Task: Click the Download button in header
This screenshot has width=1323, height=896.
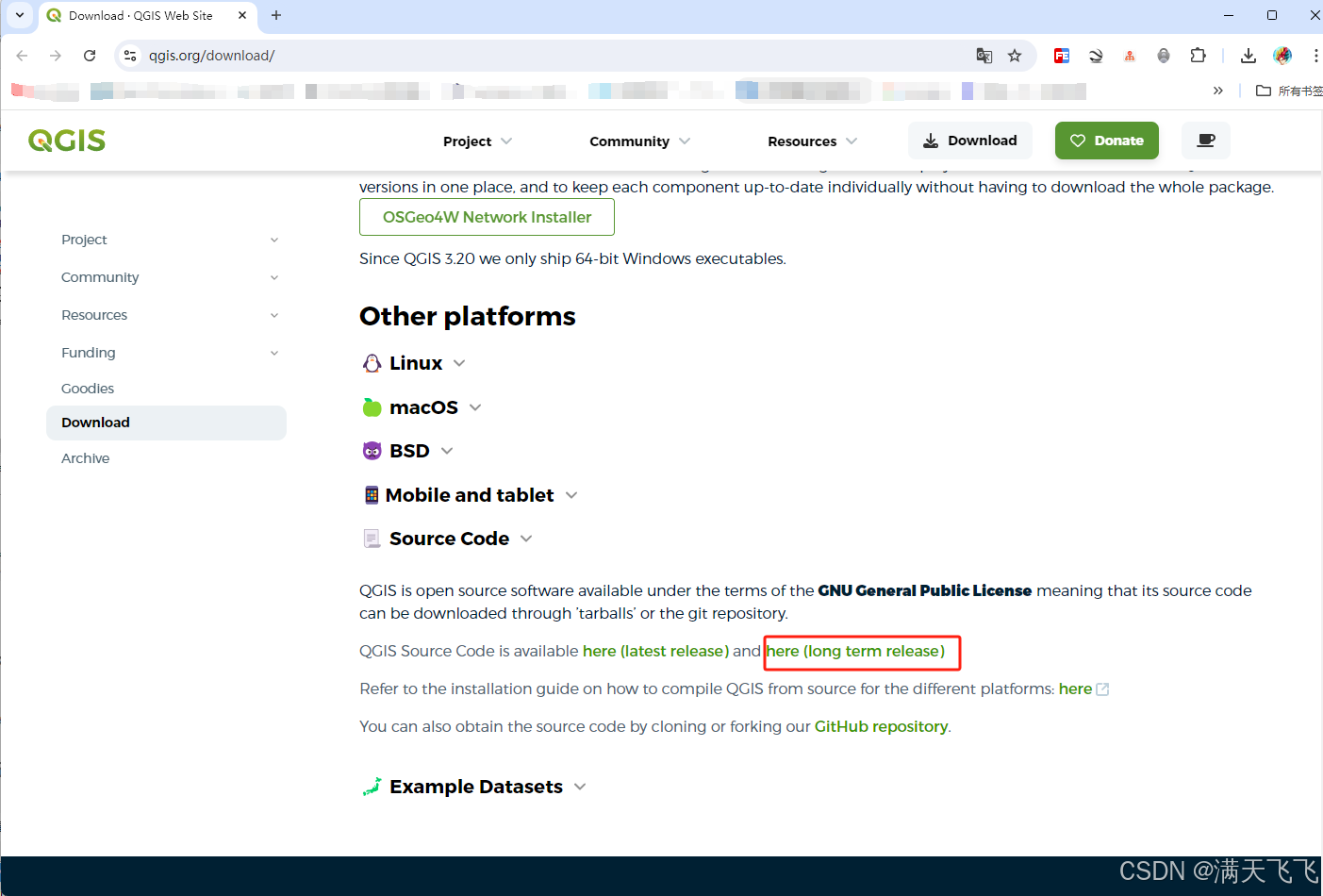Action: click(x=970, y=141)
